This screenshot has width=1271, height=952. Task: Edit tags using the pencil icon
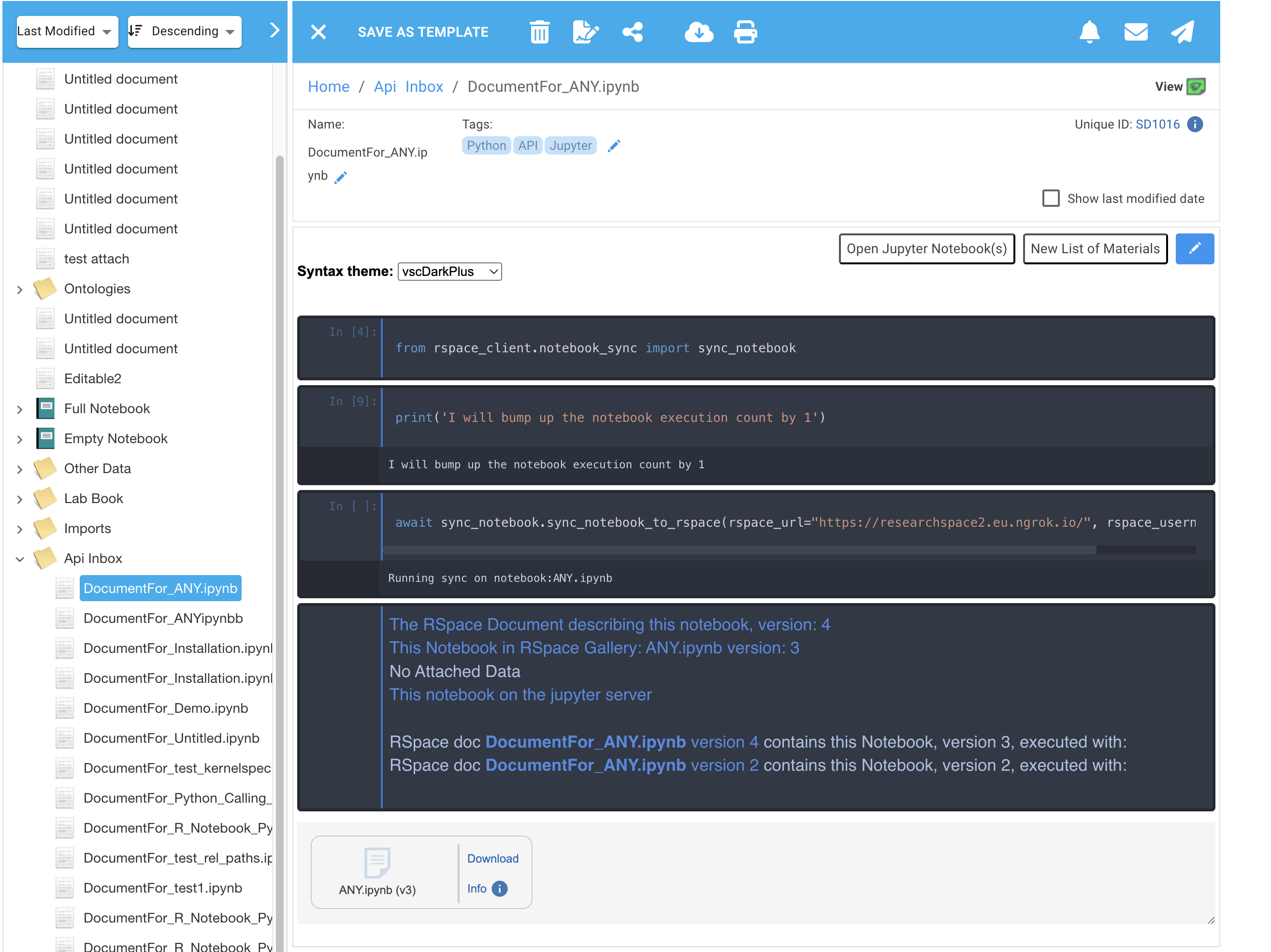point(614,146)
